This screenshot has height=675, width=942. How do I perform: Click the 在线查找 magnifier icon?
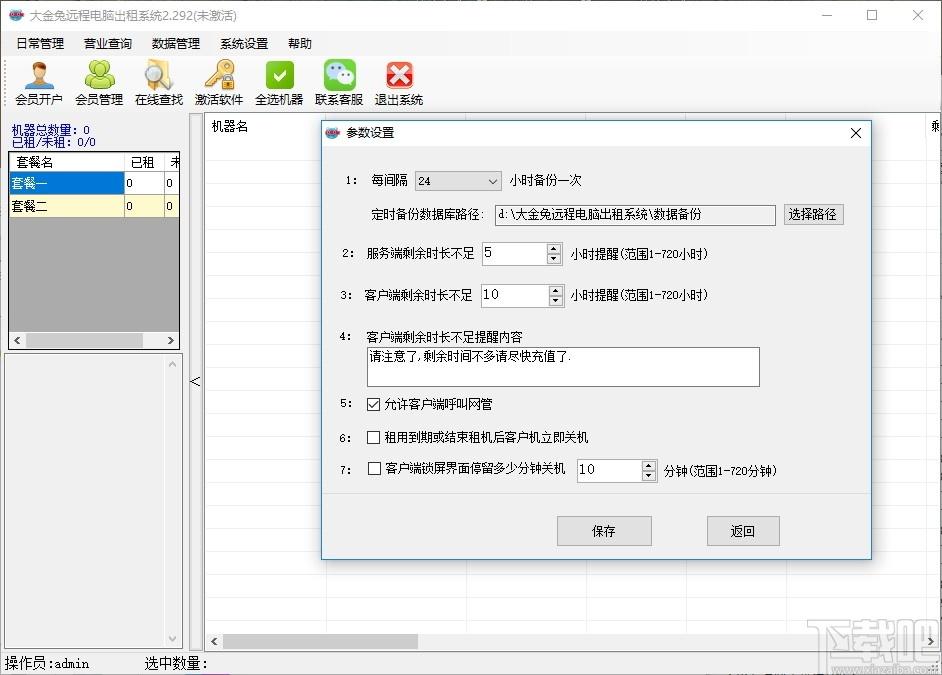159,83
